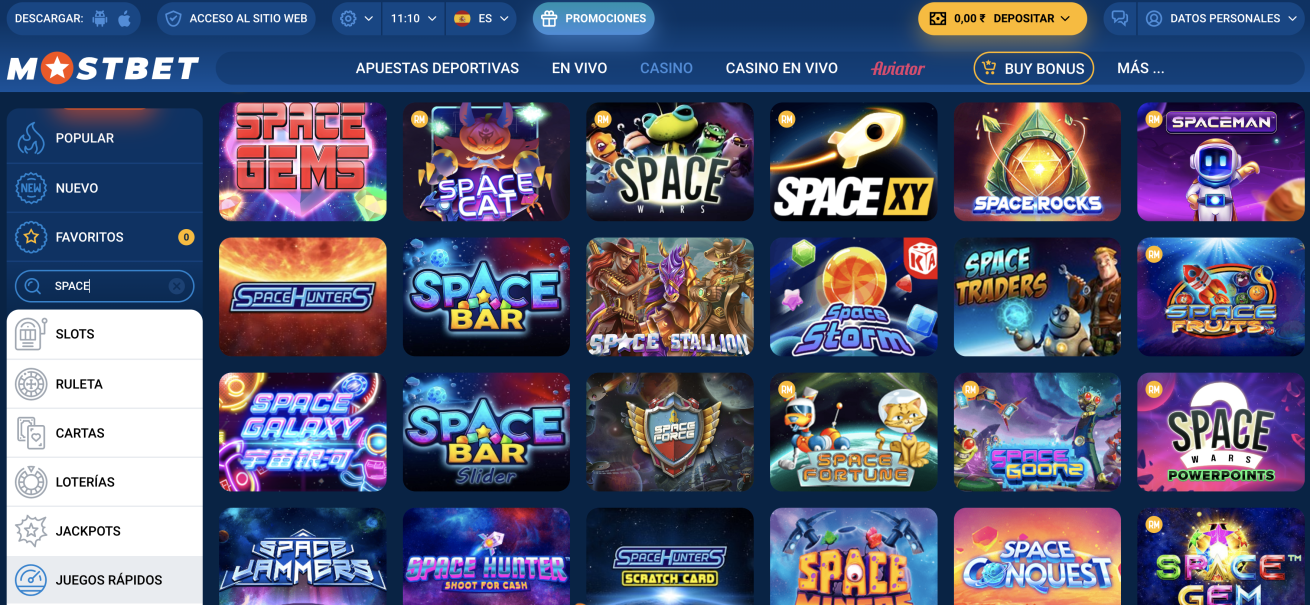Screen dimensions: 1310x605
Task: Clear the SPACE search text
Action: tap(177, 286)
